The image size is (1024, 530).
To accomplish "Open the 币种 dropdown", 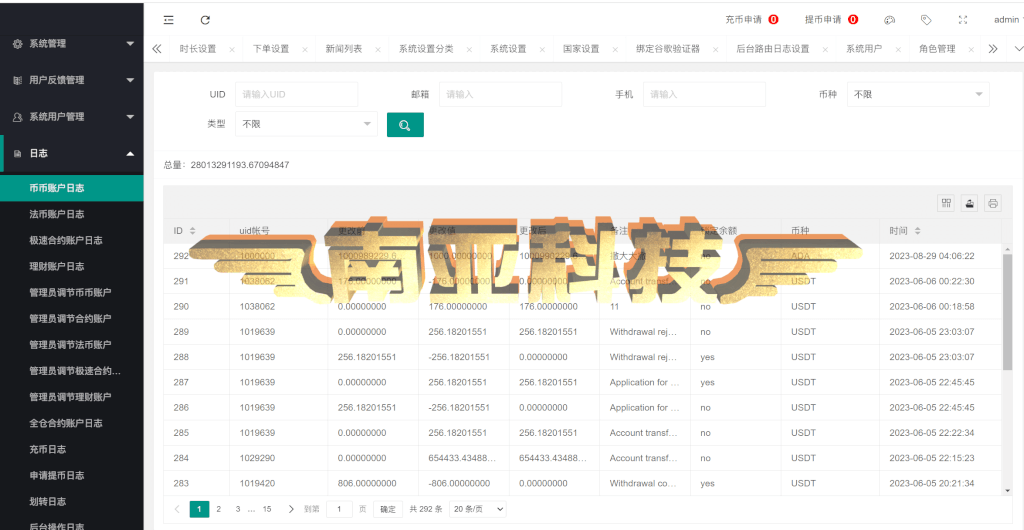I will pyautogui.click(x=918, y=94).
